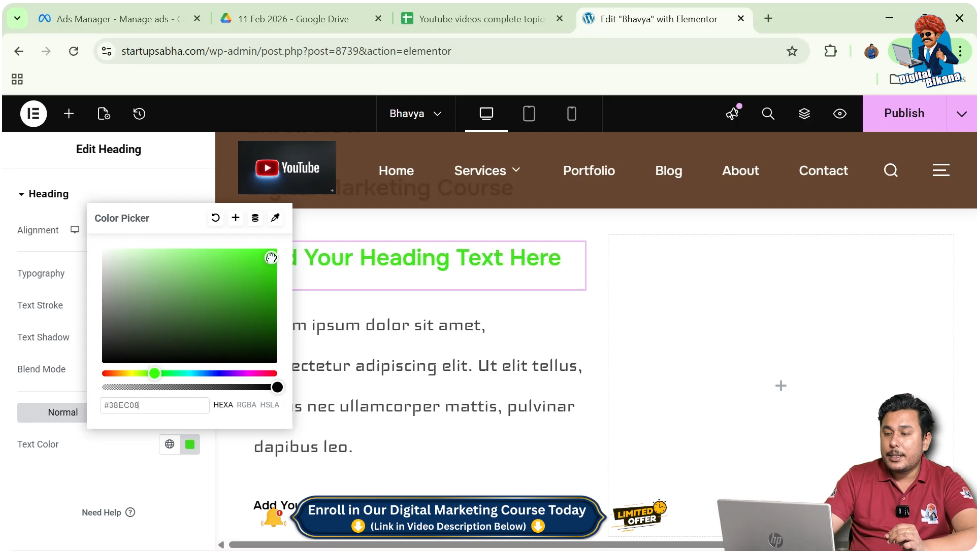Expand the Publish options arrow
Viewport: 978px width, 555px height.
click(x=961, y=113)
